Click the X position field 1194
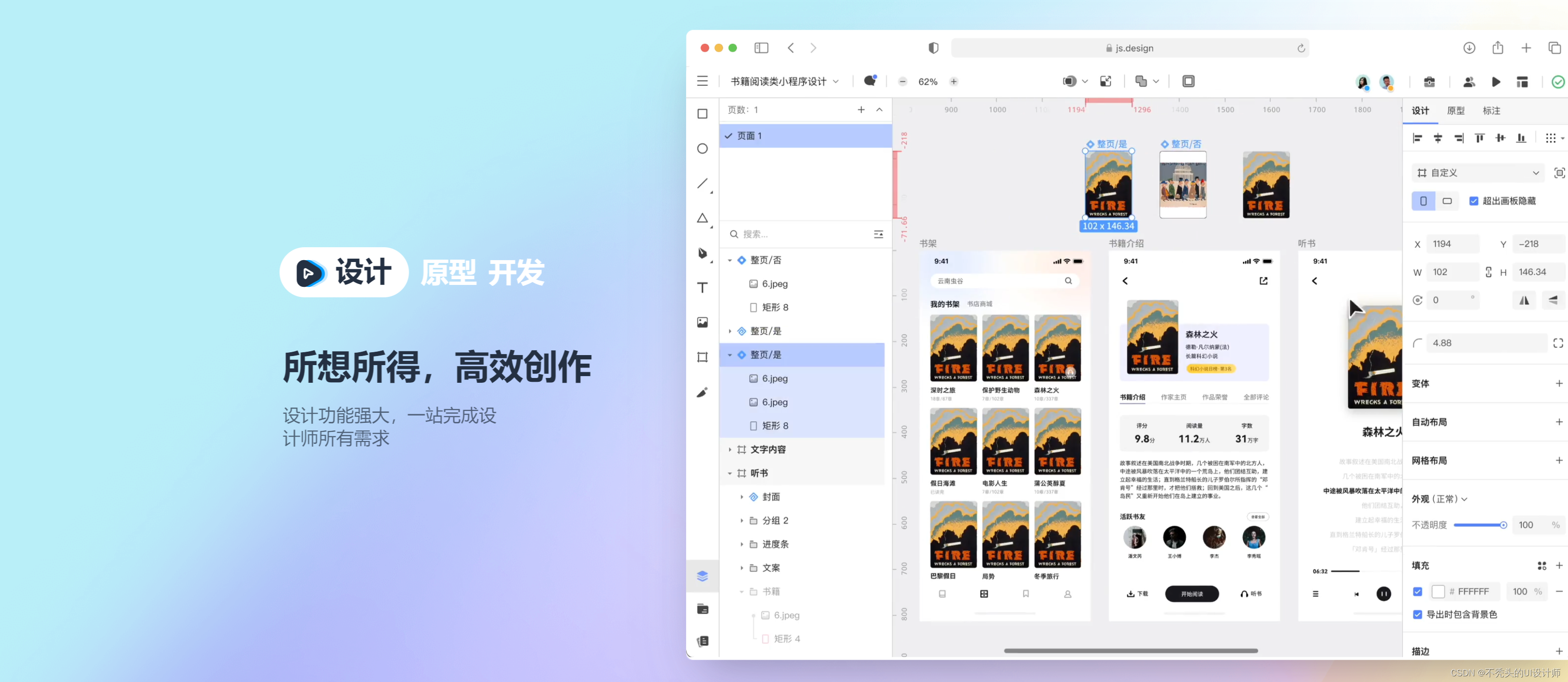The image size is (1568, 682). [1452, 244]
